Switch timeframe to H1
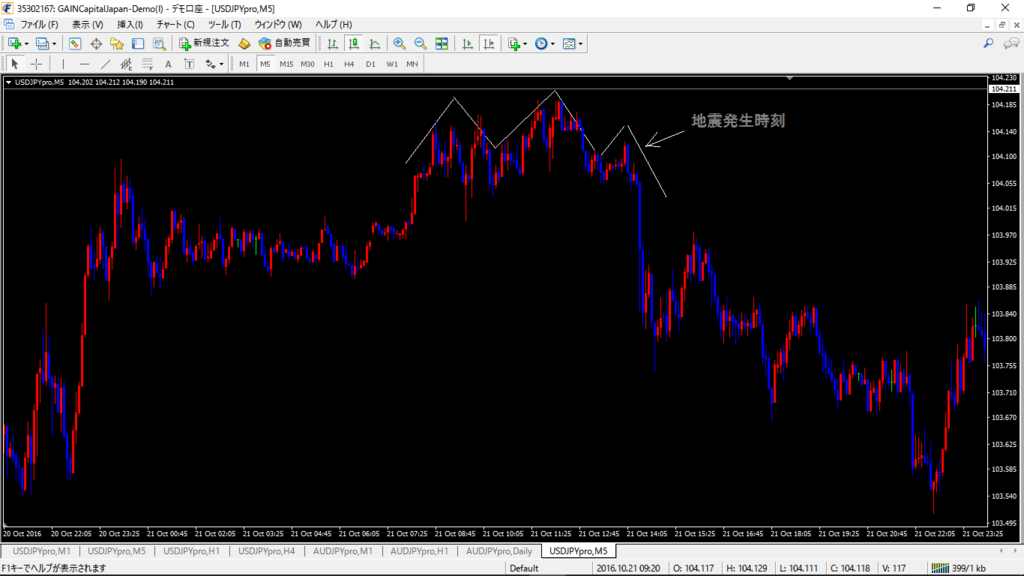1024x576 pixels. [328, 64]
